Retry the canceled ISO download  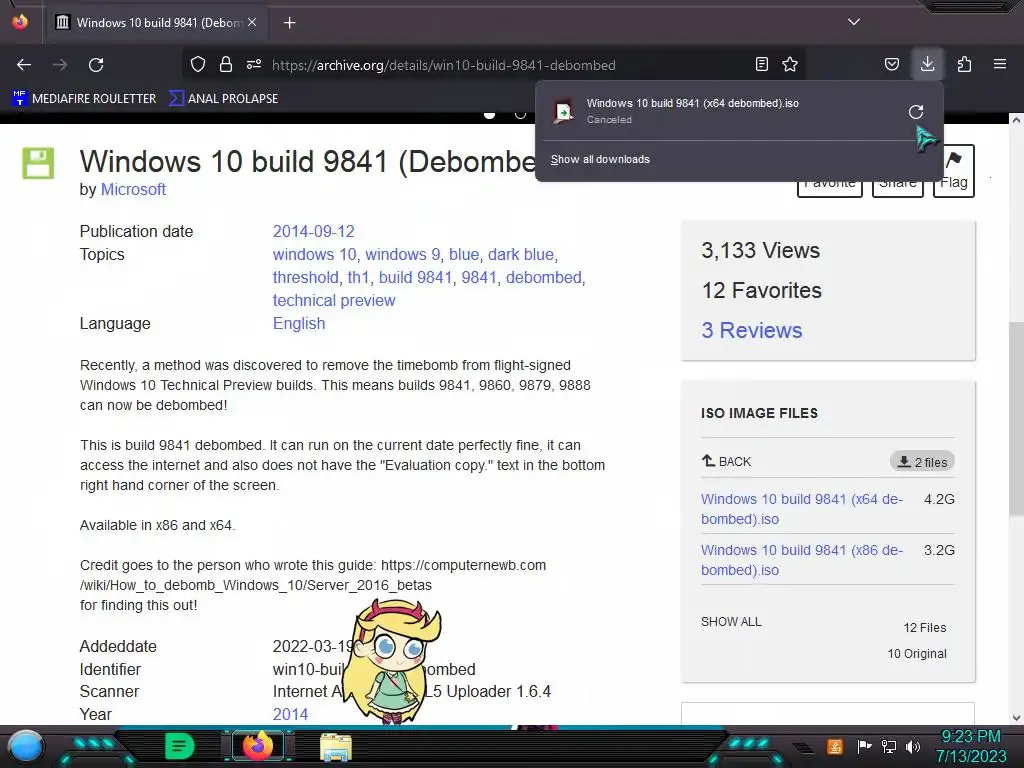916,112
